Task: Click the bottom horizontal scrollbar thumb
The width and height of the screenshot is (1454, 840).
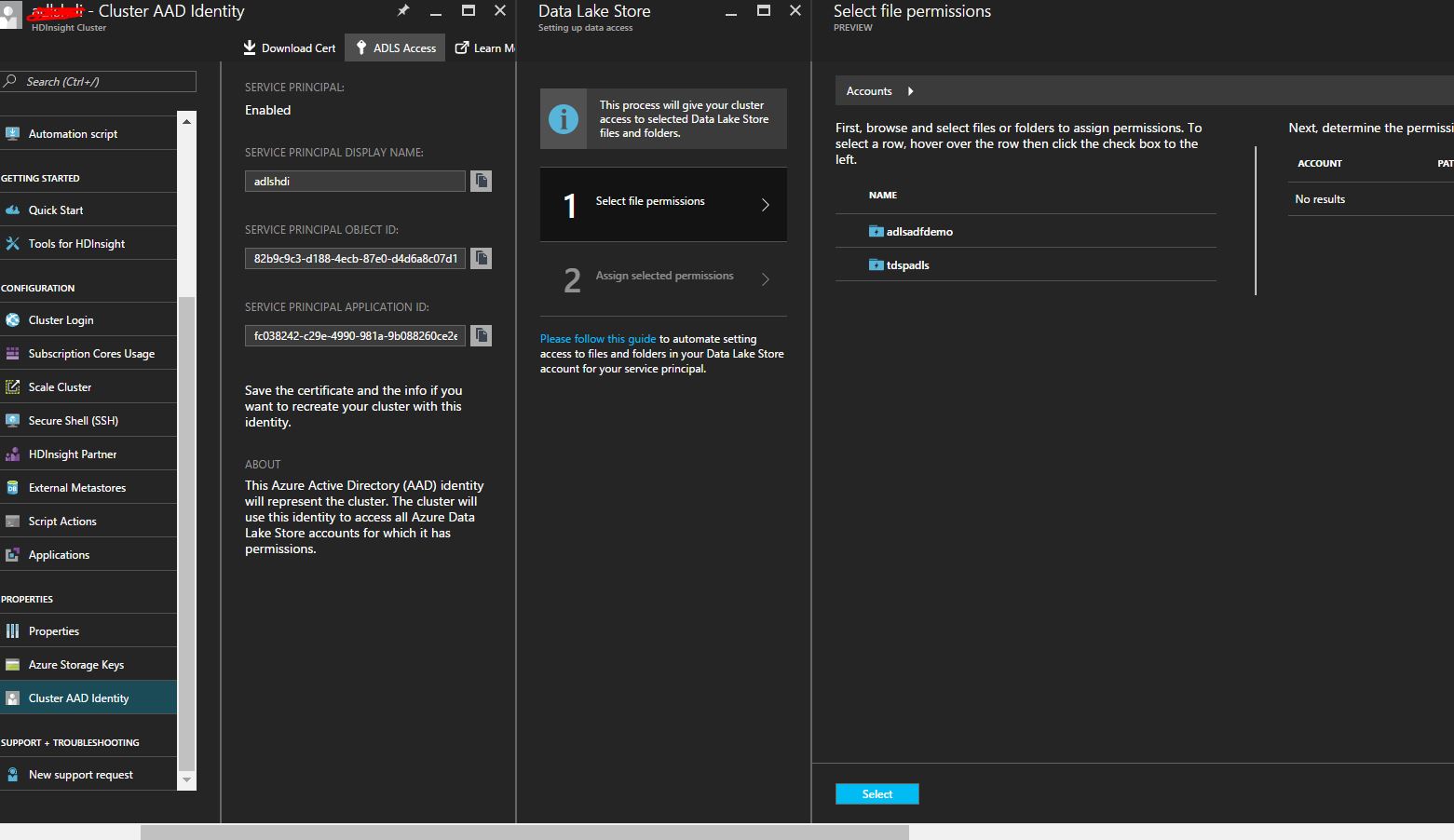Action: 524,832
